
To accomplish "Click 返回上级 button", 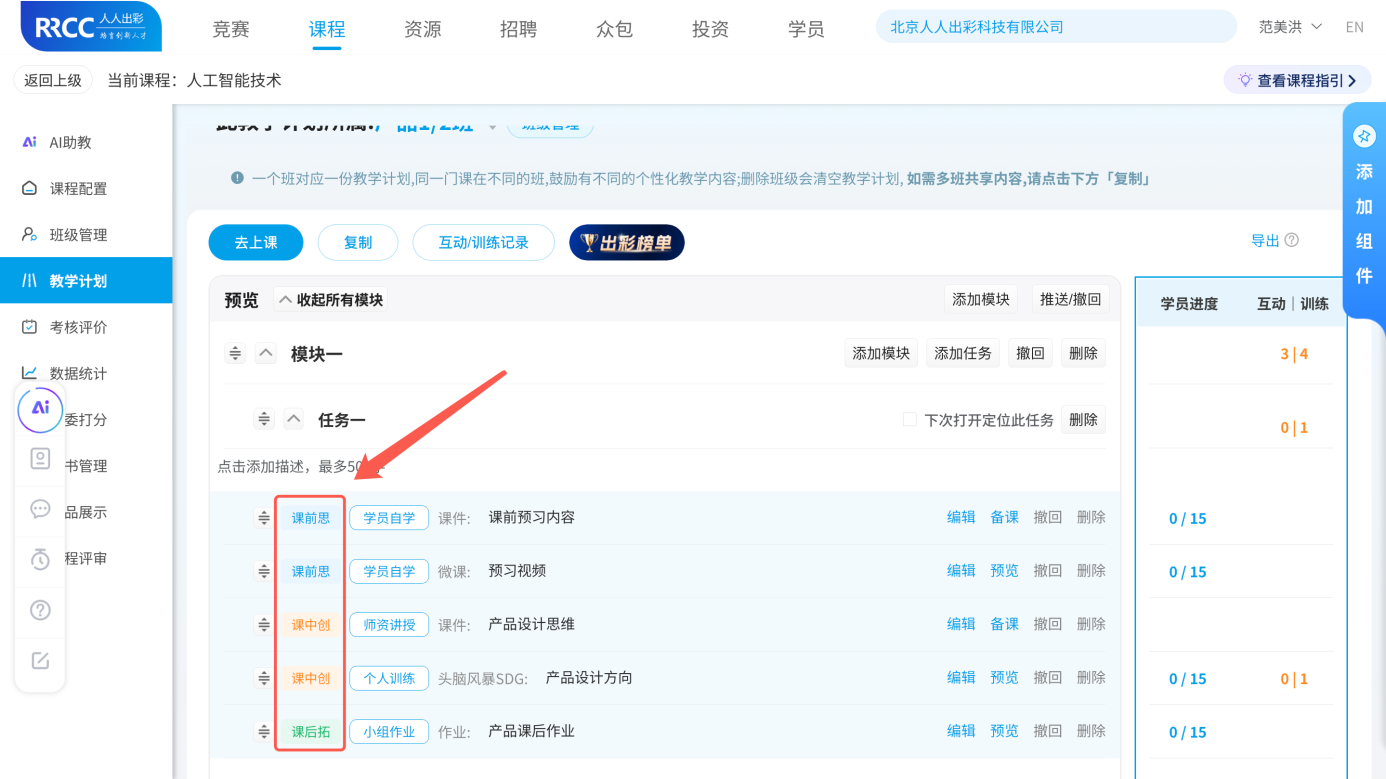I will pyautogui.click(x=53, y=80).
